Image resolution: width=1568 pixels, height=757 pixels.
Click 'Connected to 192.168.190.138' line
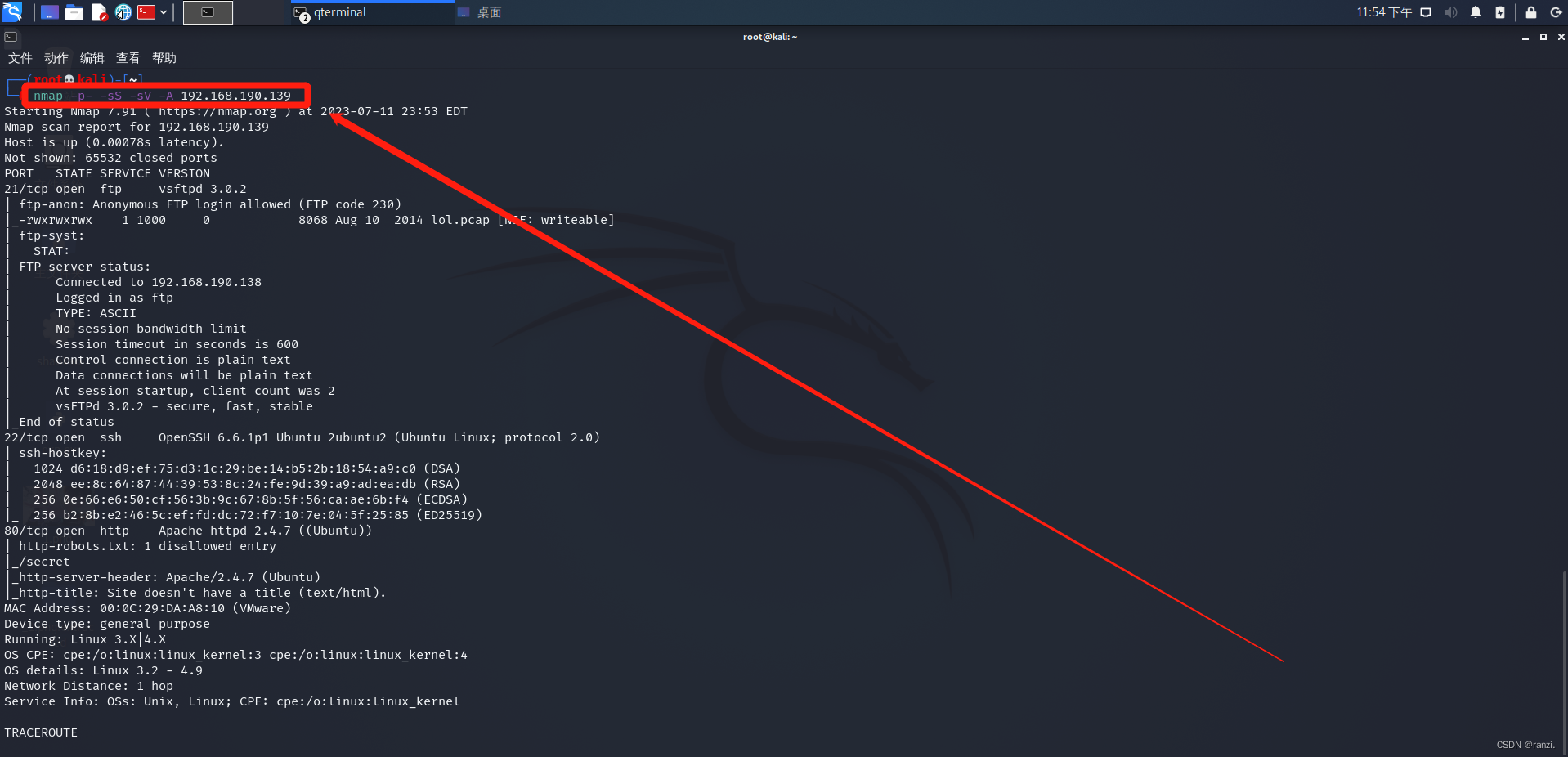pyautogui.click(x=159, y=282)
